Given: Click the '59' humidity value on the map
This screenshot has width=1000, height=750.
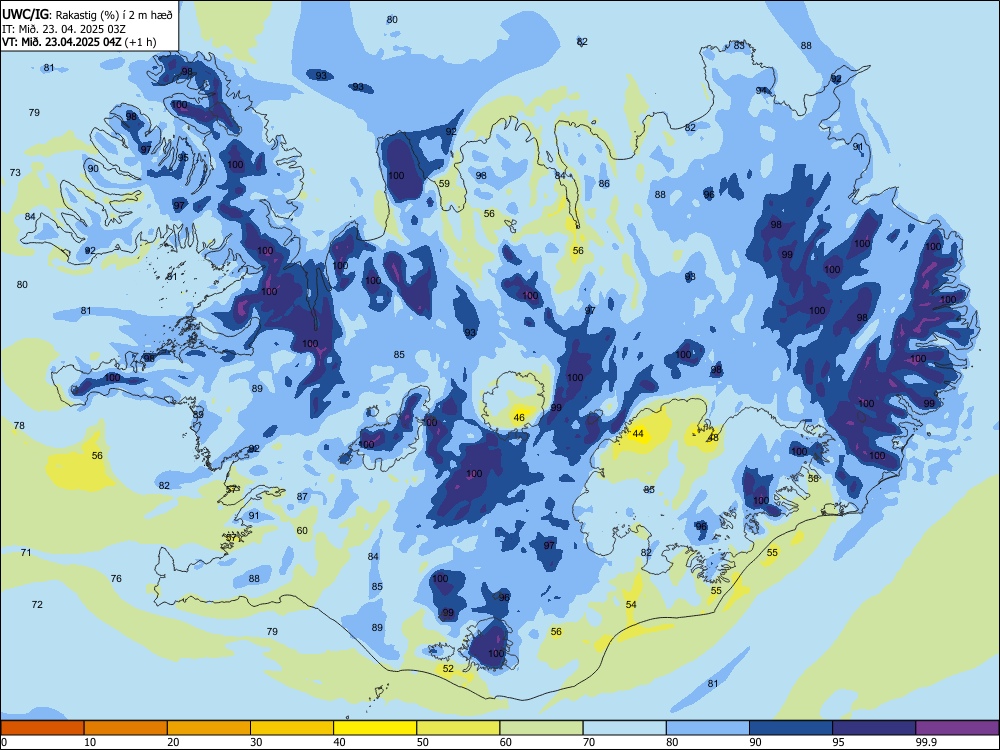Looking at the screenshot, I should 444,184.
